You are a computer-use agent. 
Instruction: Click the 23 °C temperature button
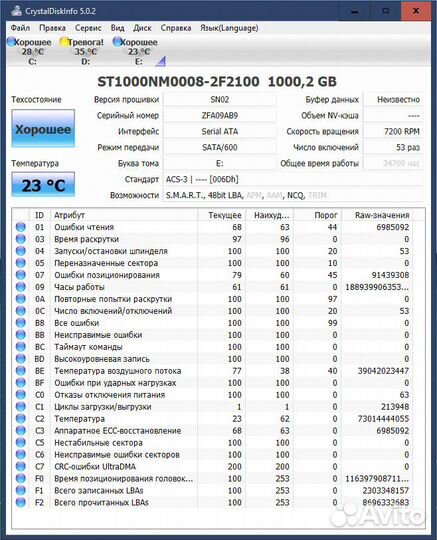(43, 185)
